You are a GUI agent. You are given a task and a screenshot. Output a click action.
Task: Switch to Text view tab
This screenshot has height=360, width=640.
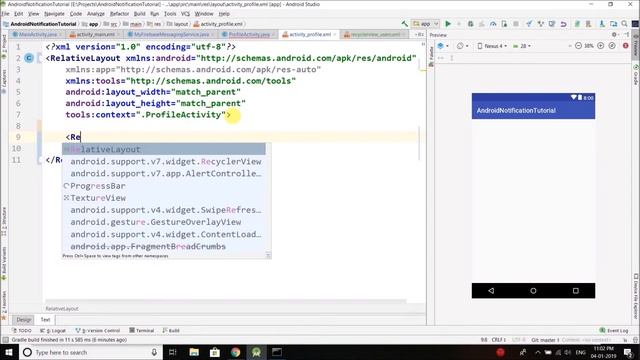[45, 320]
